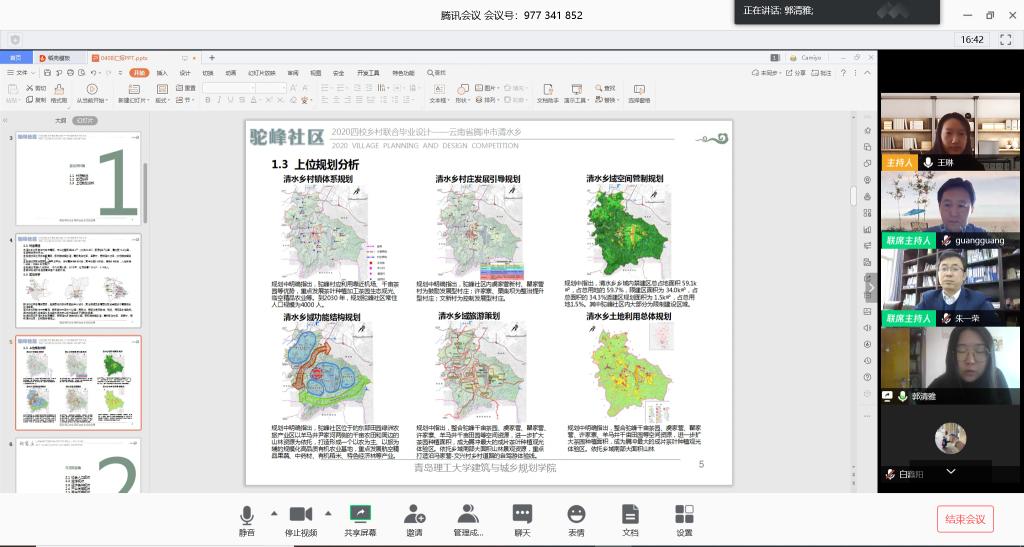
Task: Open the 管理成员 manage members icon
Action: pyautogui.click(x=468, y=514)
